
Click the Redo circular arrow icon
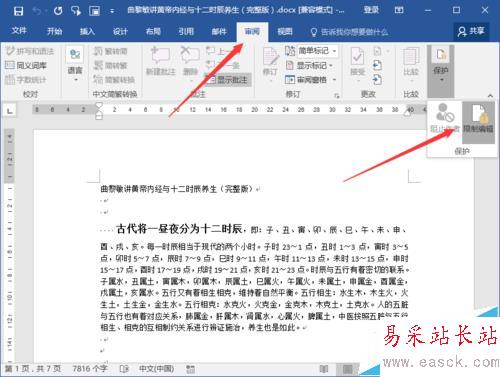pos(58,11)
